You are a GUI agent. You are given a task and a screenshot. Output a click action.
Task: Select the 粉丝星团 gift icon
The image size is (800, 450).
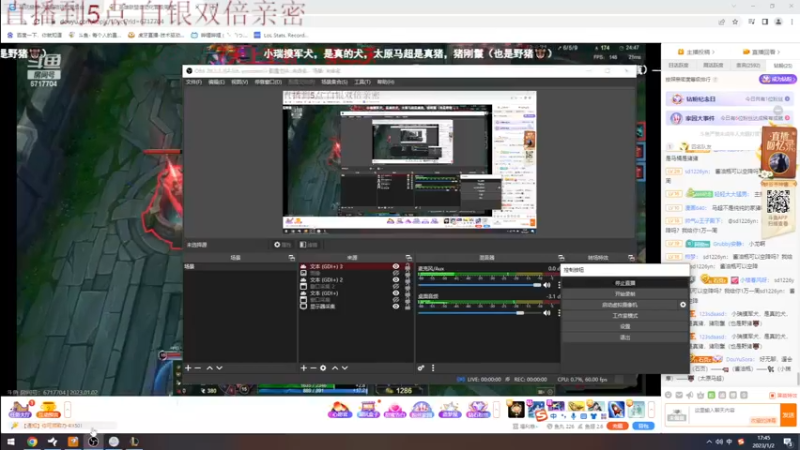[x=422, y=409]
